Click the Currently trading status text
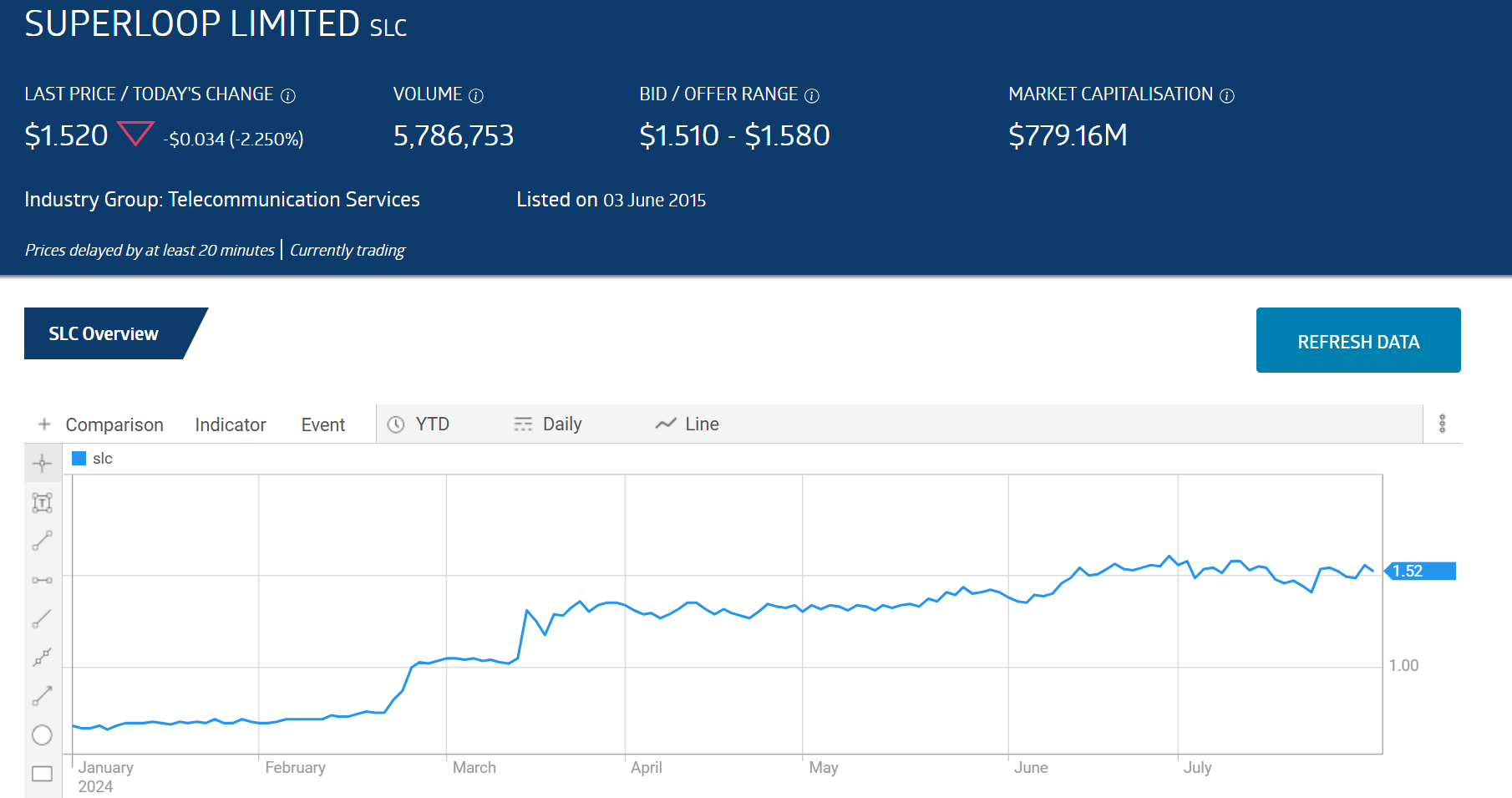This screenshot has height=798, width=1512. (347, 250)
